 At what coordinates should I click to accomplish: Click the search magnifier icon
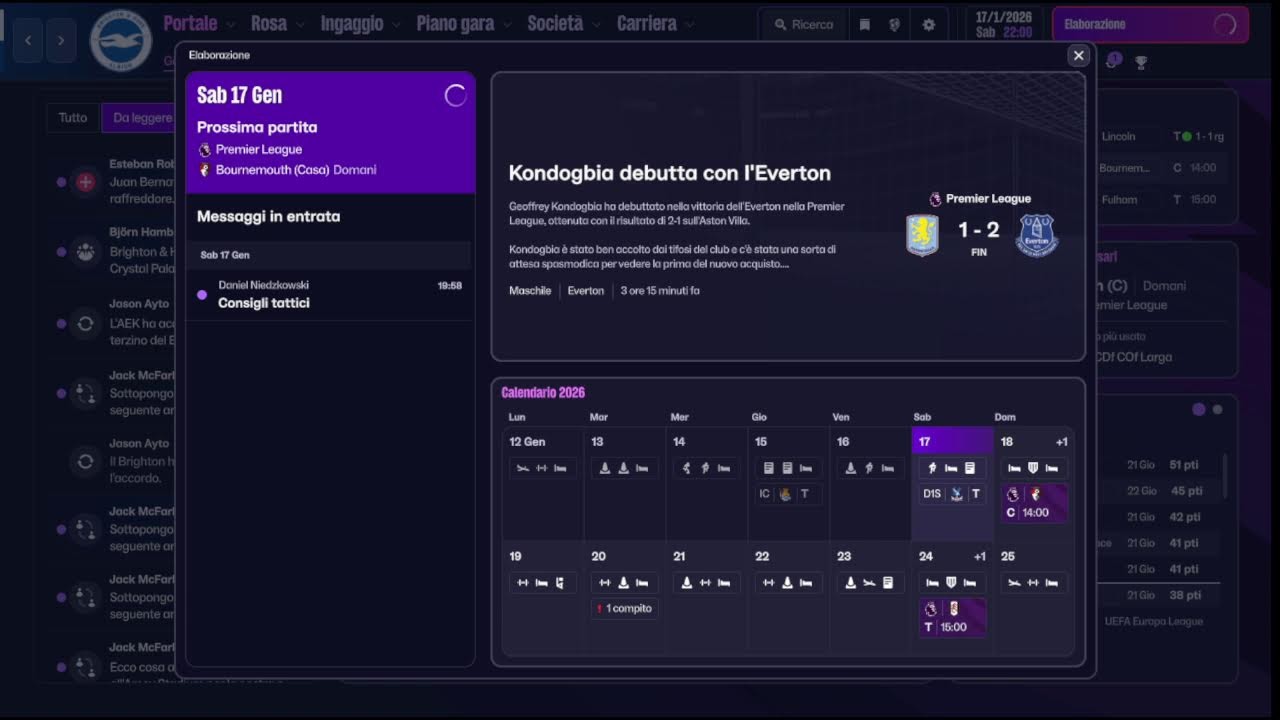point(780,25)
